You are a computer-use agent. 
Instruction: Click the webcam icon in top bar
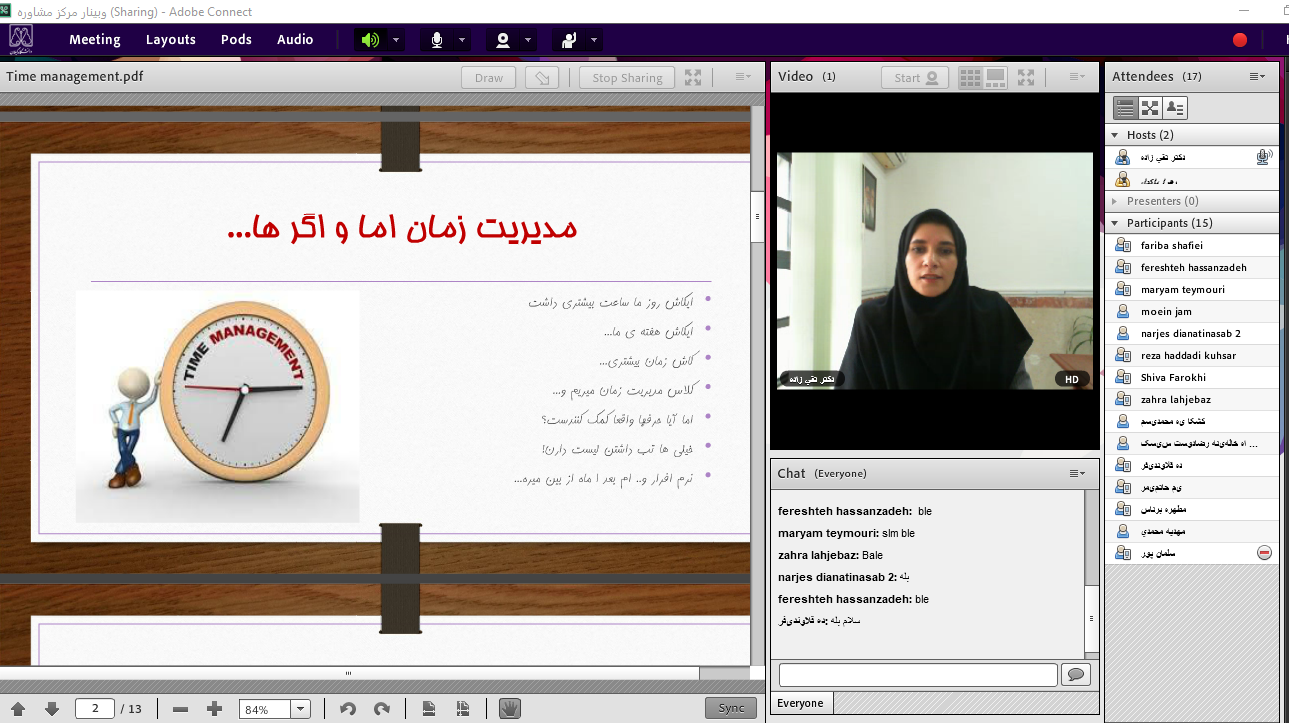[x=503, y=40]
